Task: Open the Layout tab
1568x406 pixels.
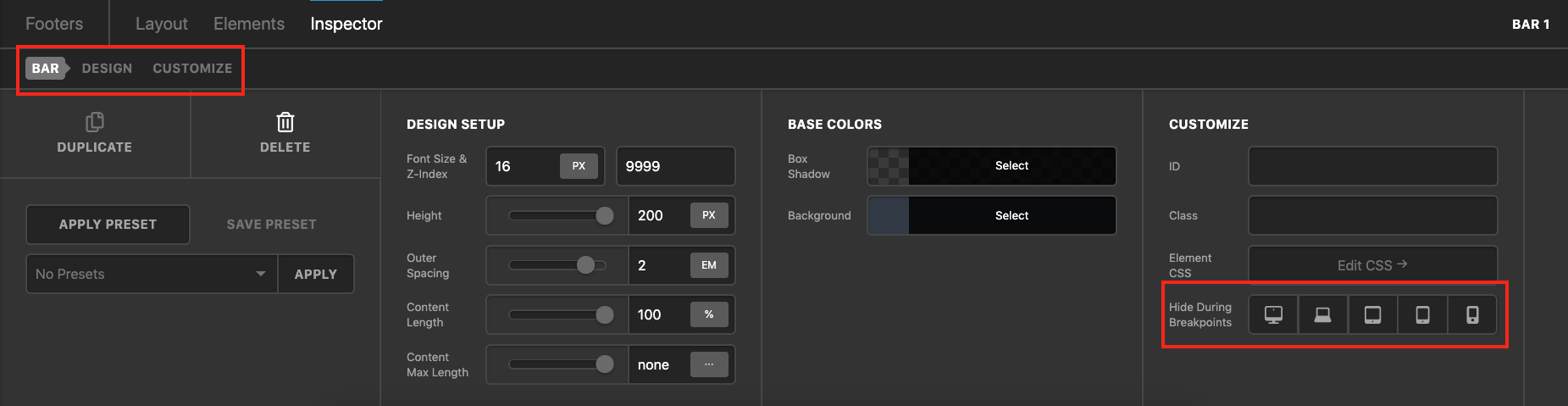Action: 161,24
